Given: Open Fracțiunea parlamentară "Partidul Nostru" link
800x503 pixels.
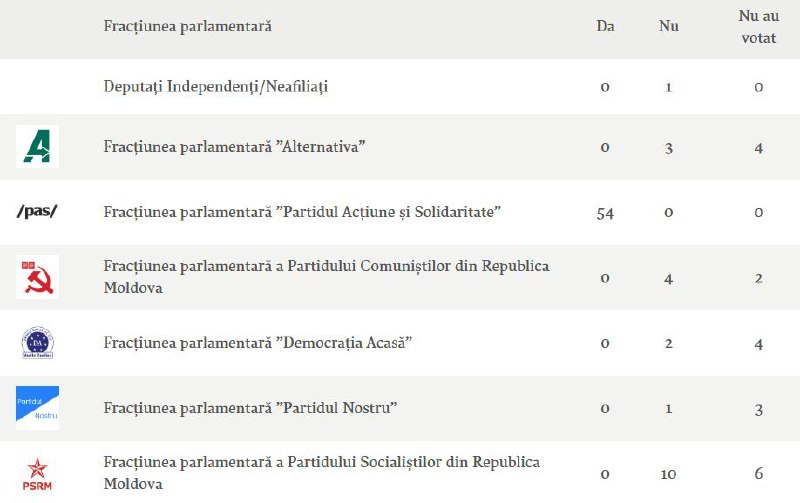Looking at the screenshot, I should pos(251,408).
